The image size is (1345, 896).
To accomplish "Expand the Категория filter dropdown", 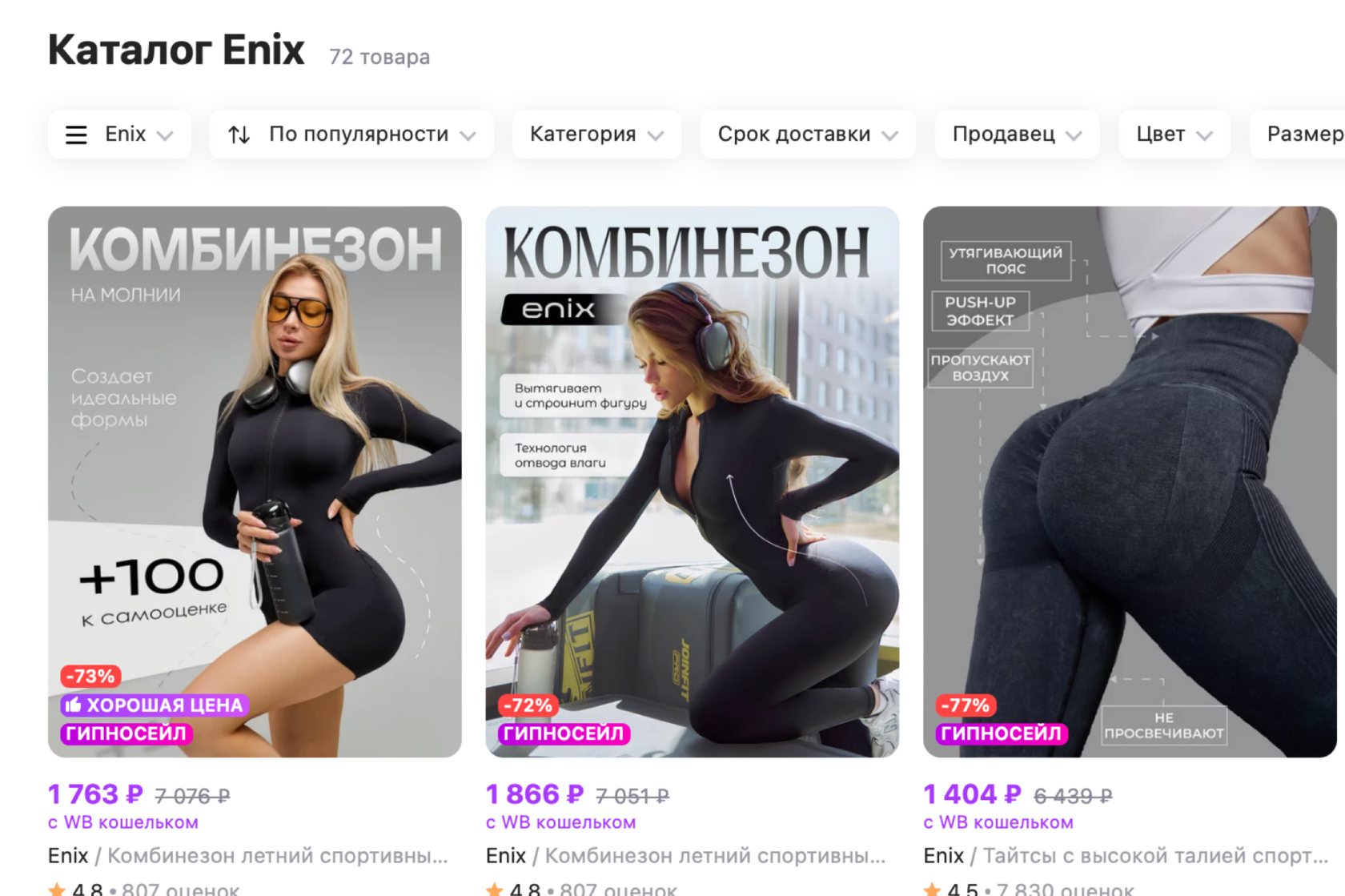I will [596, 135].
